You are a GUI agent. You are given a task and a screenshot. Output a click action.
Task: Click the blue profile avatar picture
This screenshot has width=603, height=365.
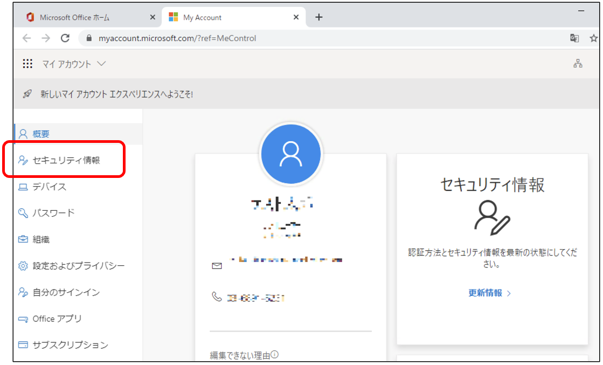pyautogui.click(x=291, y=154)
